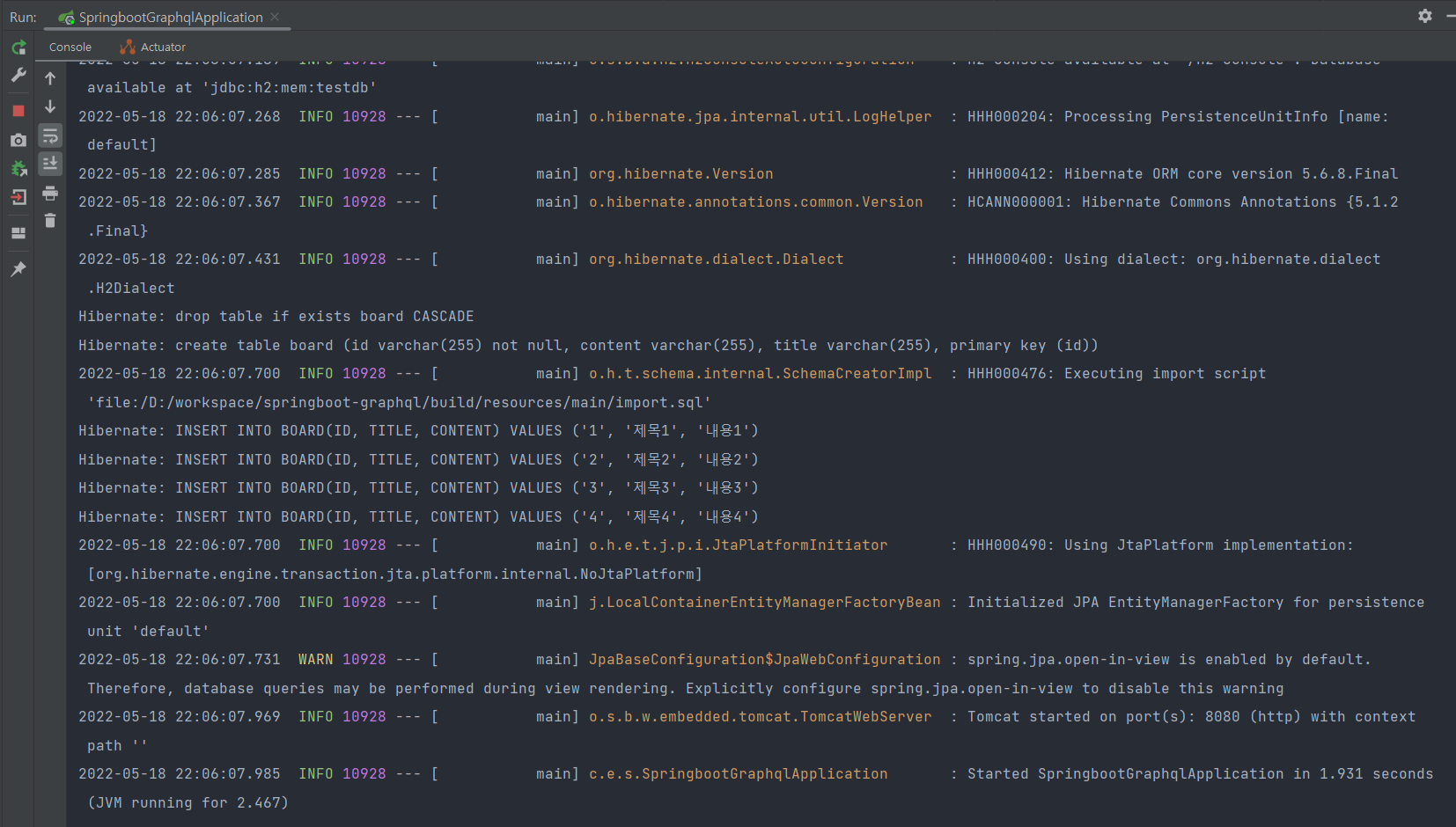Click "available at 'jdbc:h2:mem:testdb'" text
This screenshot has height=827, width=1456.
(x=232, y=87)
